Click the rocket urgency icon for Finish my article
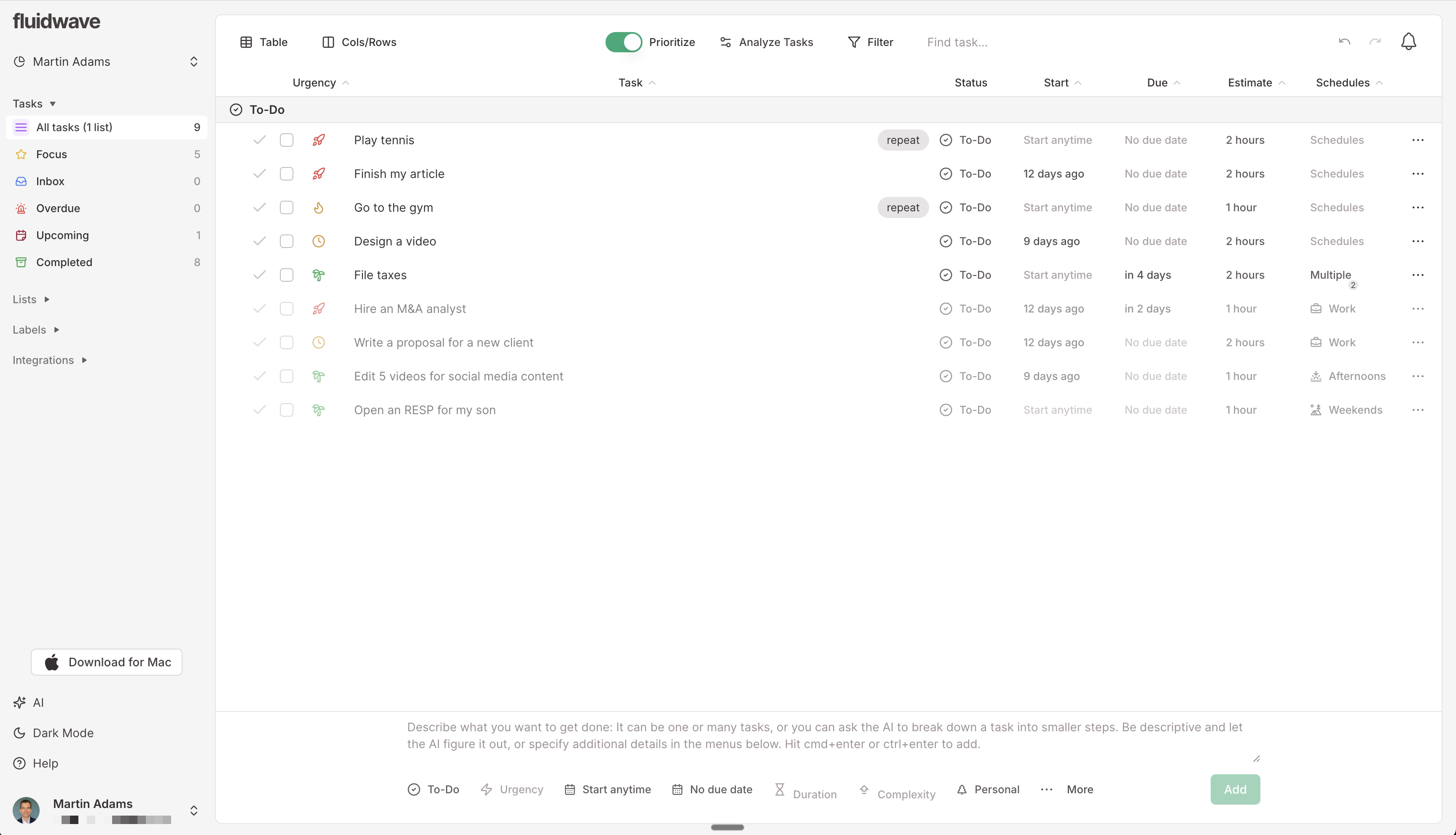Viewport: 1456px width, 835px height. 319,174
